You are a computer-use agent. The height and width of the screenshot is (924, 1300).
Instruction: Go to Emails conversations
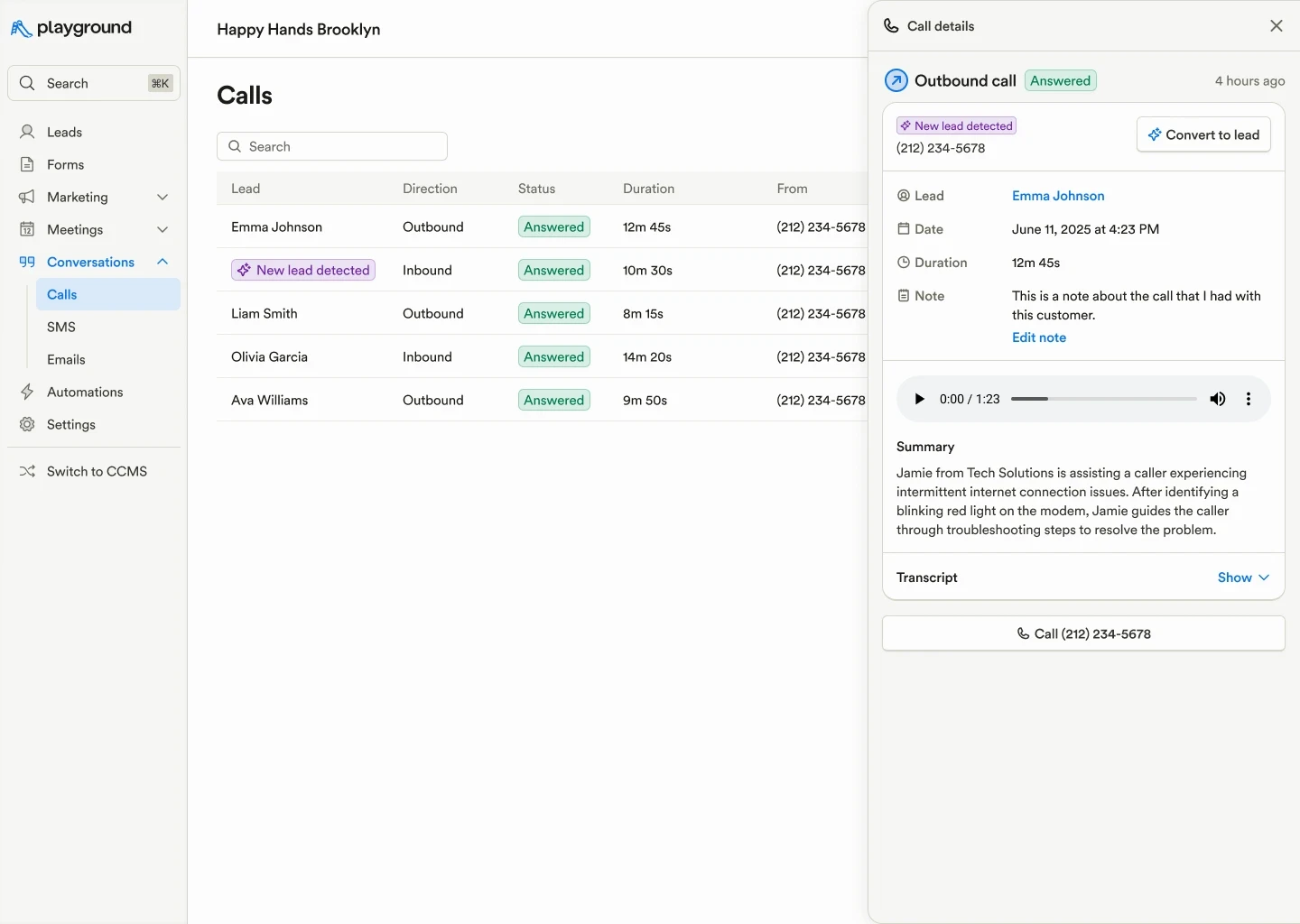108,359
